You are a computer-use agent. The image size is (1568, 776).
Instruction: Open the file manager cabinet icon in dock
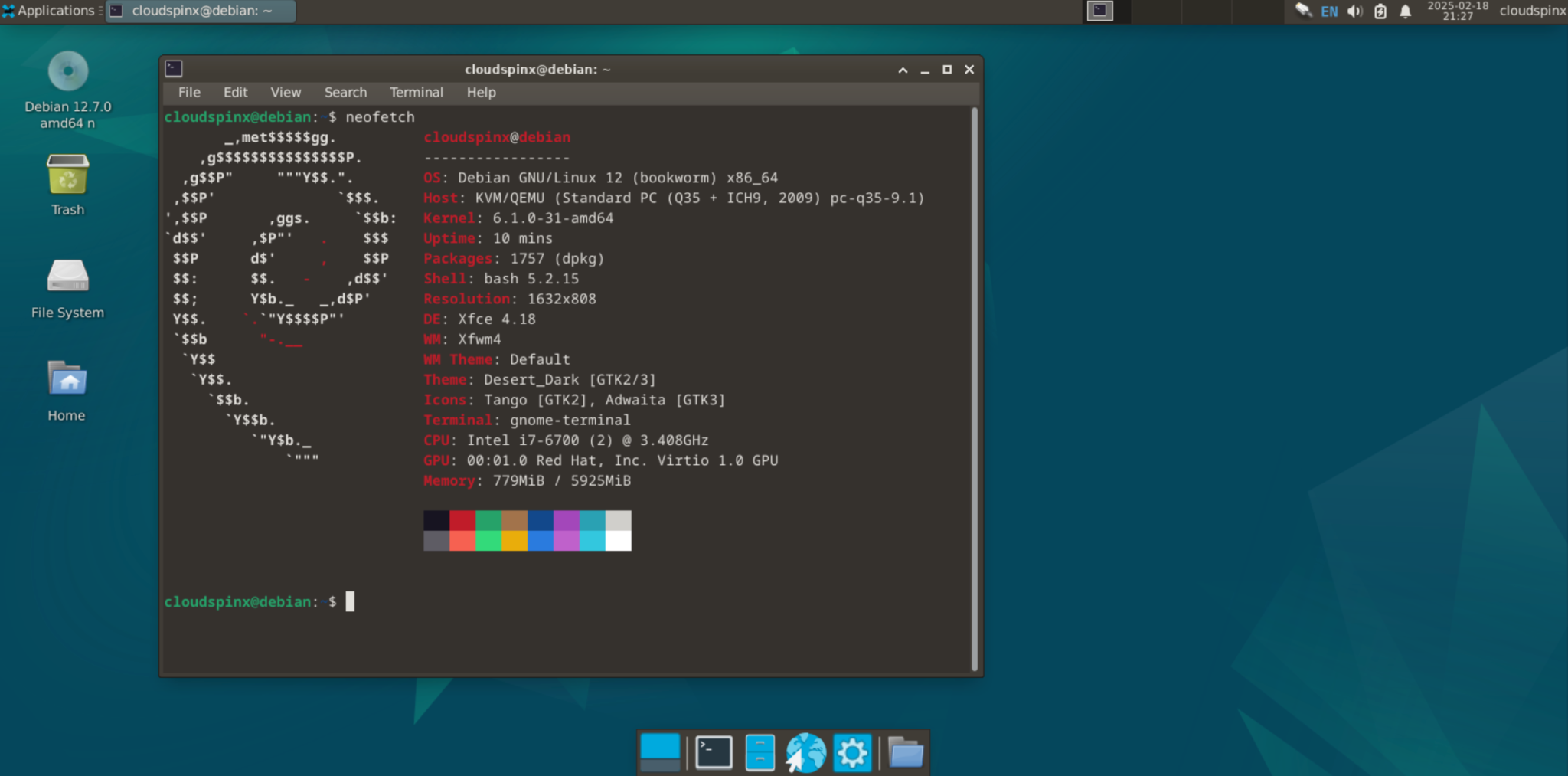click(x=759, y=751)
